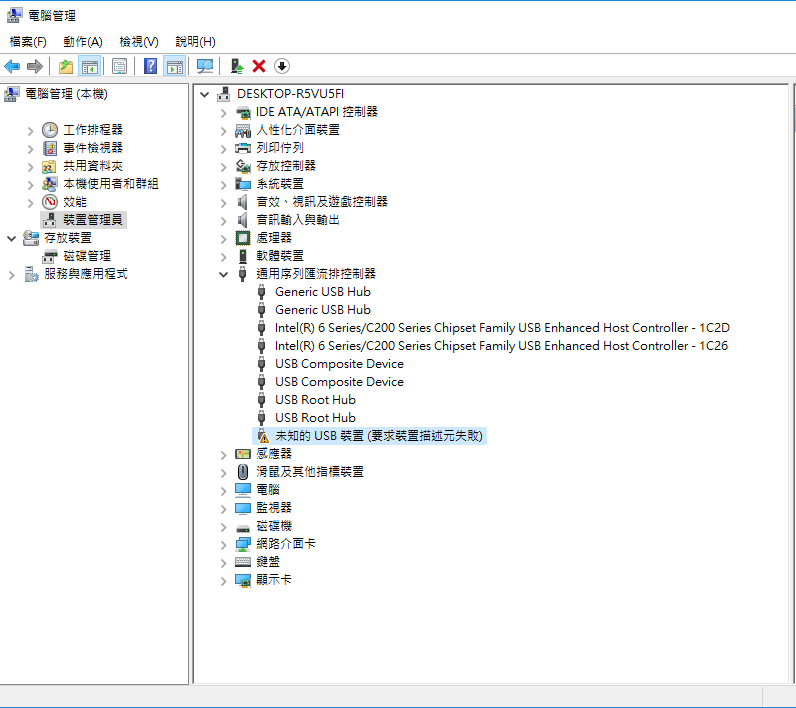Select the 未知的 USB 裝置 warning entry
Image resolution: width=796 pixels, height=708 pixels.
tap(379, 436)
